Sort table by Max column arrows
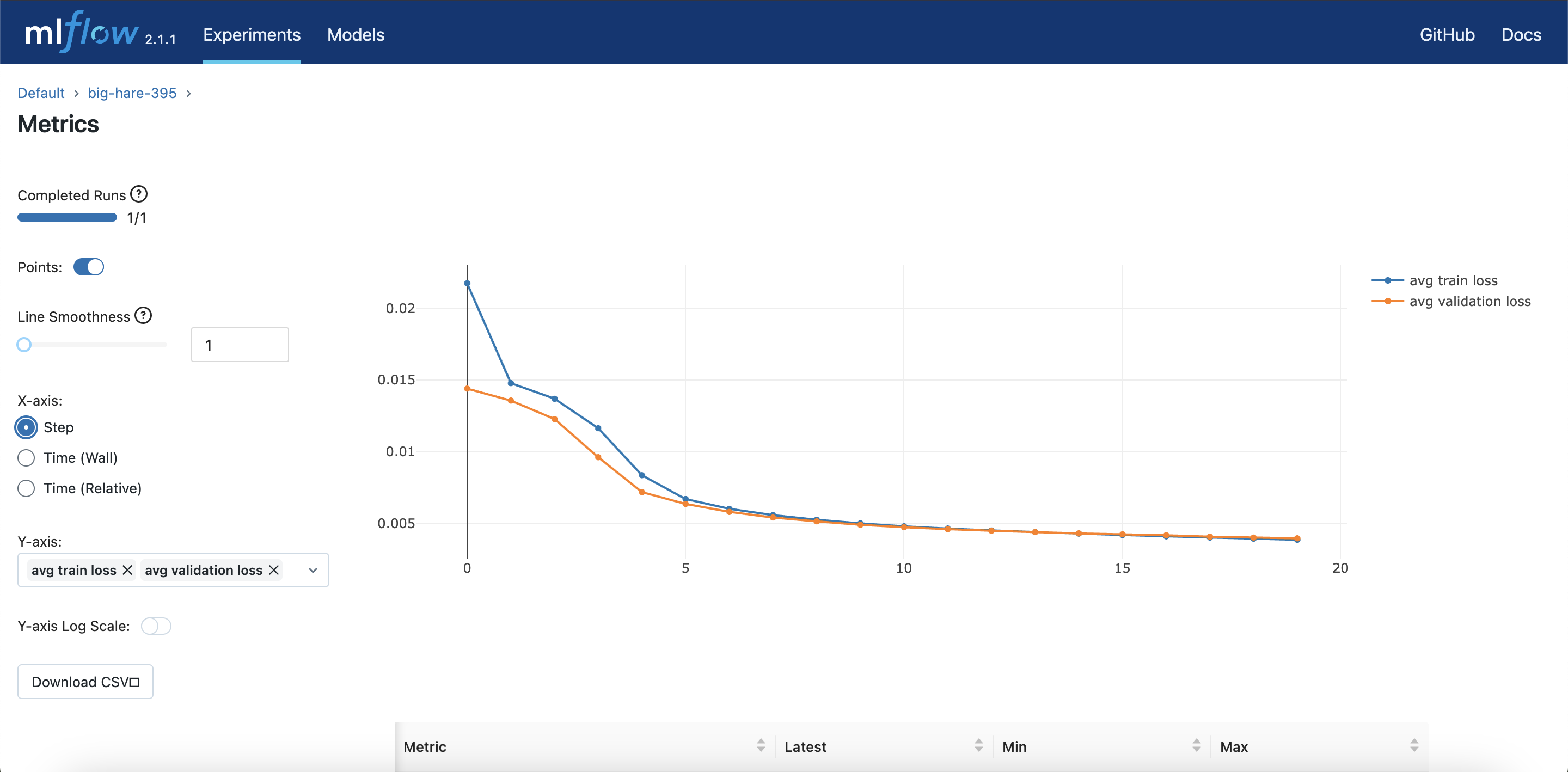Viewport: 1568px width, 772px height. pos(1413,745)
